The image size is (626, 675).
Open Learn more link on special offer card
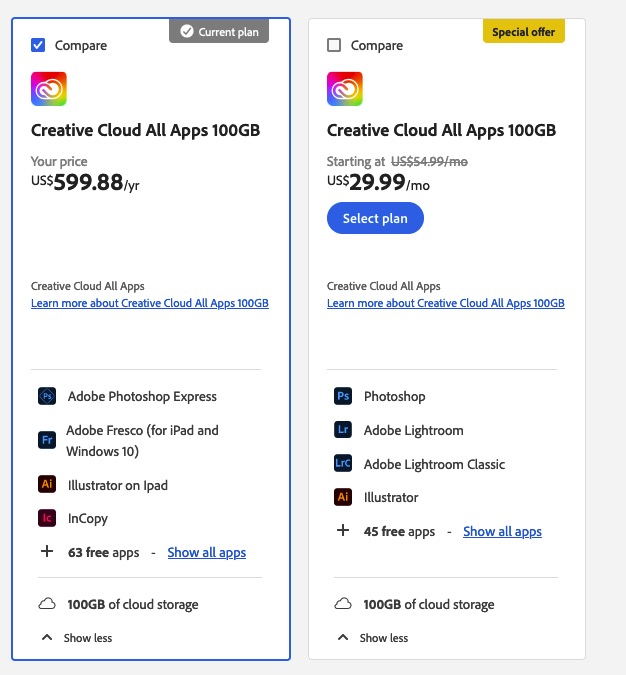(446, 303)
